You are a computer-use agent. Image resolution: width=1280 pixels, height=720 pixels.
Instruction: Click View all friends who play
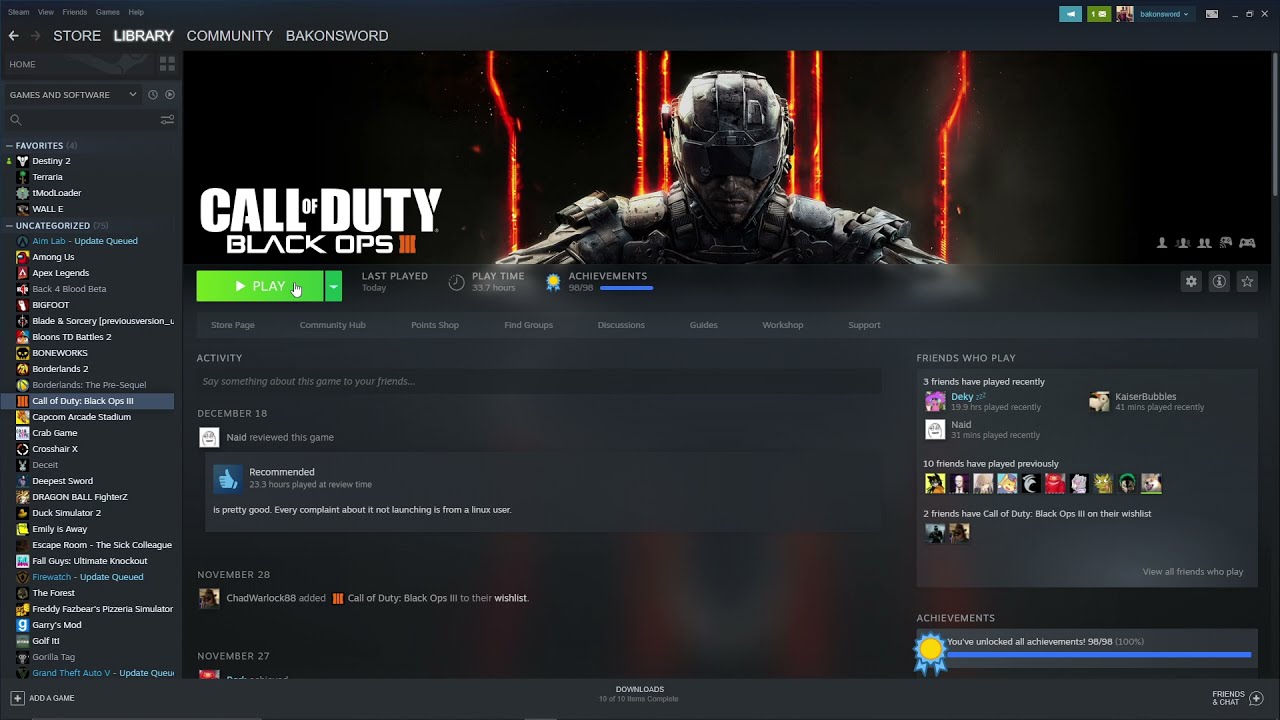pyautogui.click(x=1193, y=572)
